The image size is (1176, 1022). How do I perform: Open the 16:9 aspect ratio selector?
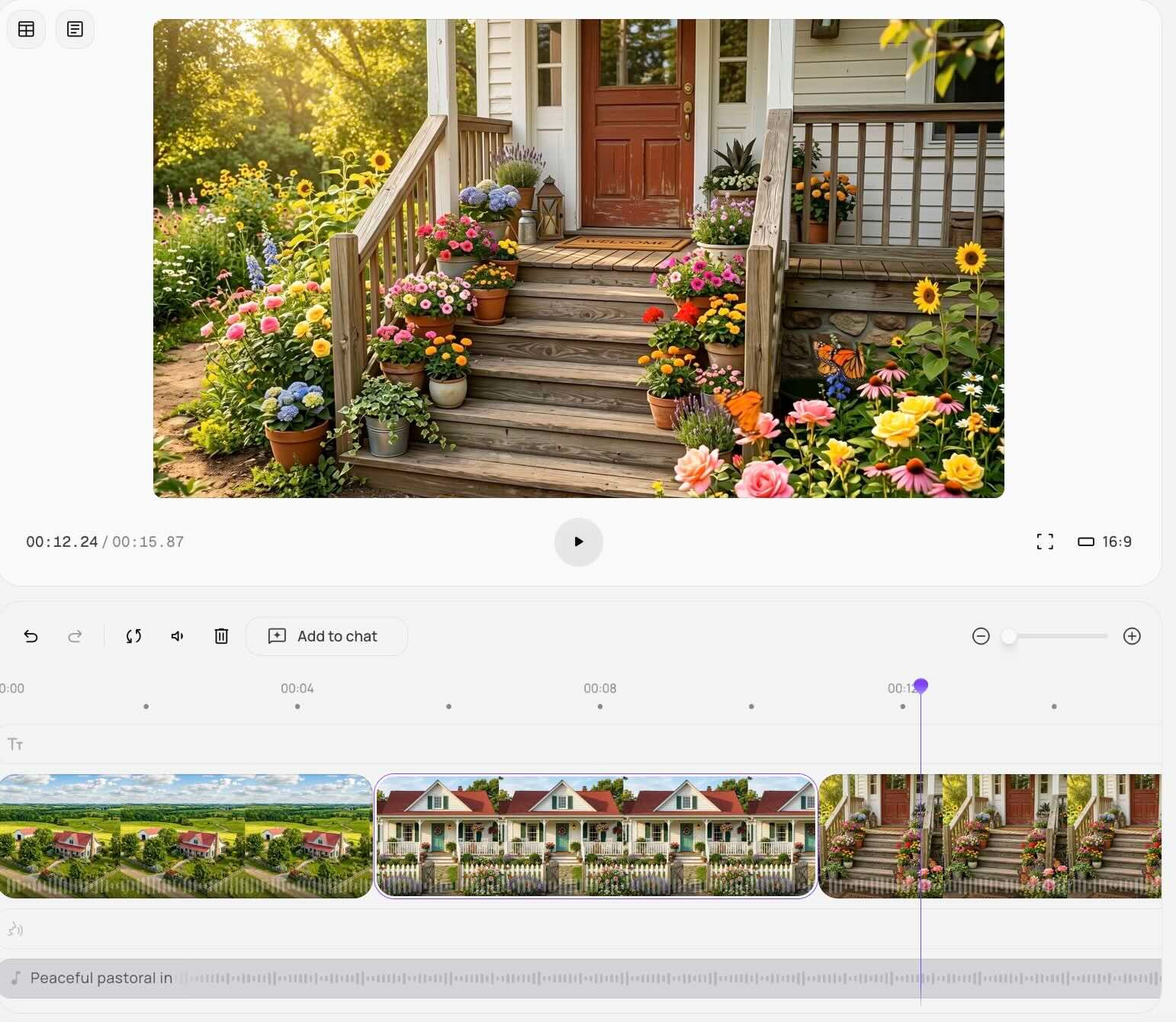click(x=1104, y=542)
